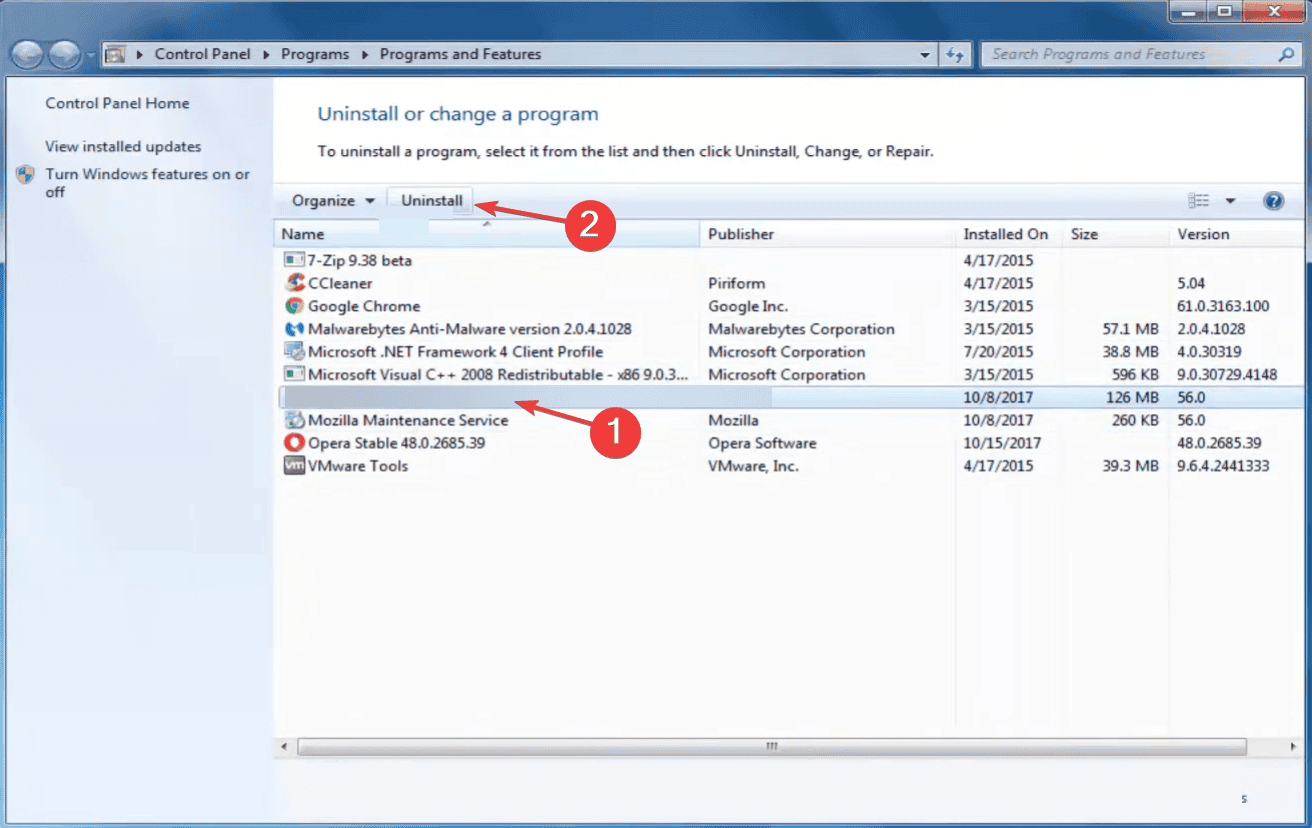Sort by the Size column header
Image resolution: width=1312 pixels, height=828 pixels.
coord(1114,234)
